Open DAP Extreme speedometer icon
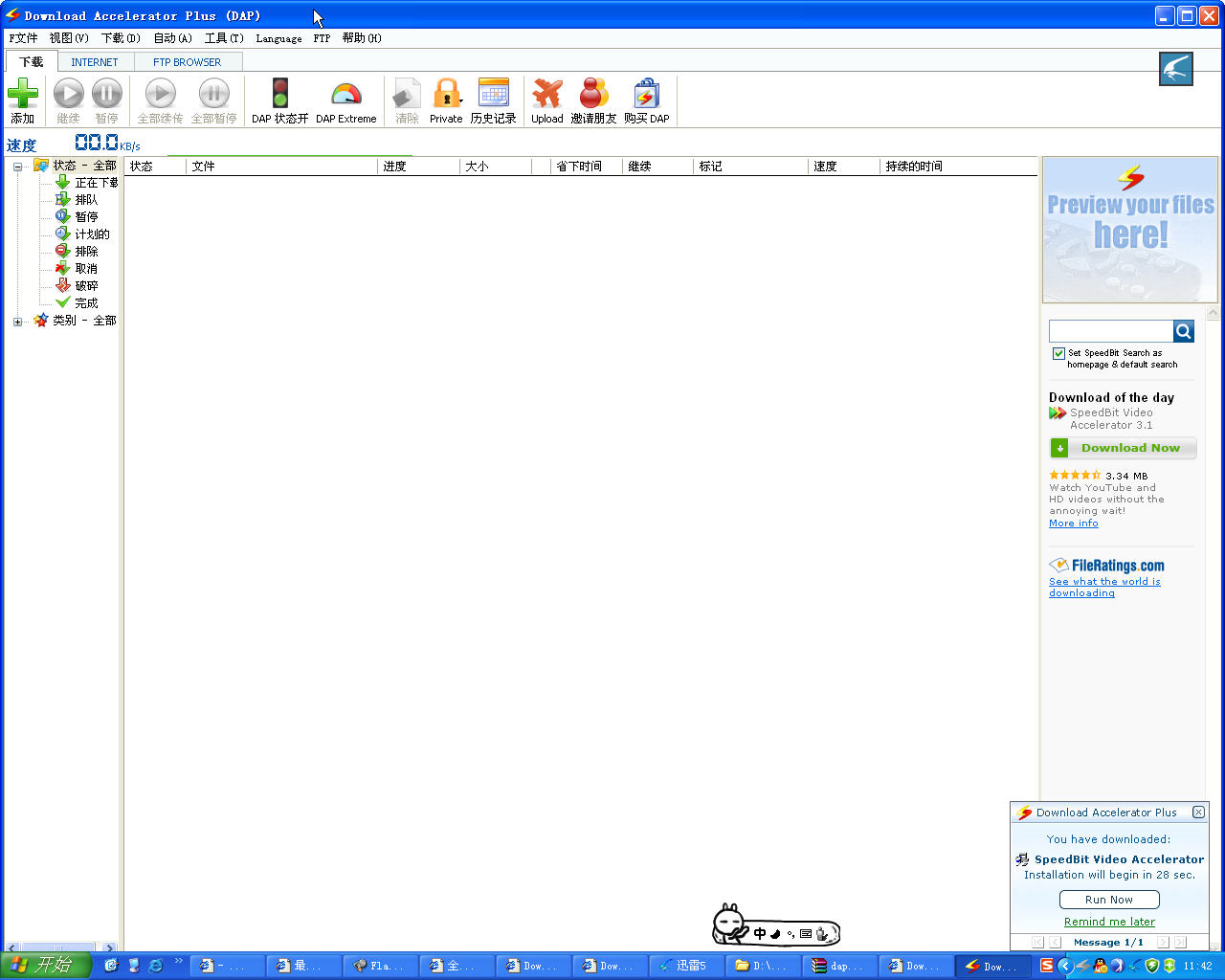This screenshot has width=1225, height=980. point(346,94)
